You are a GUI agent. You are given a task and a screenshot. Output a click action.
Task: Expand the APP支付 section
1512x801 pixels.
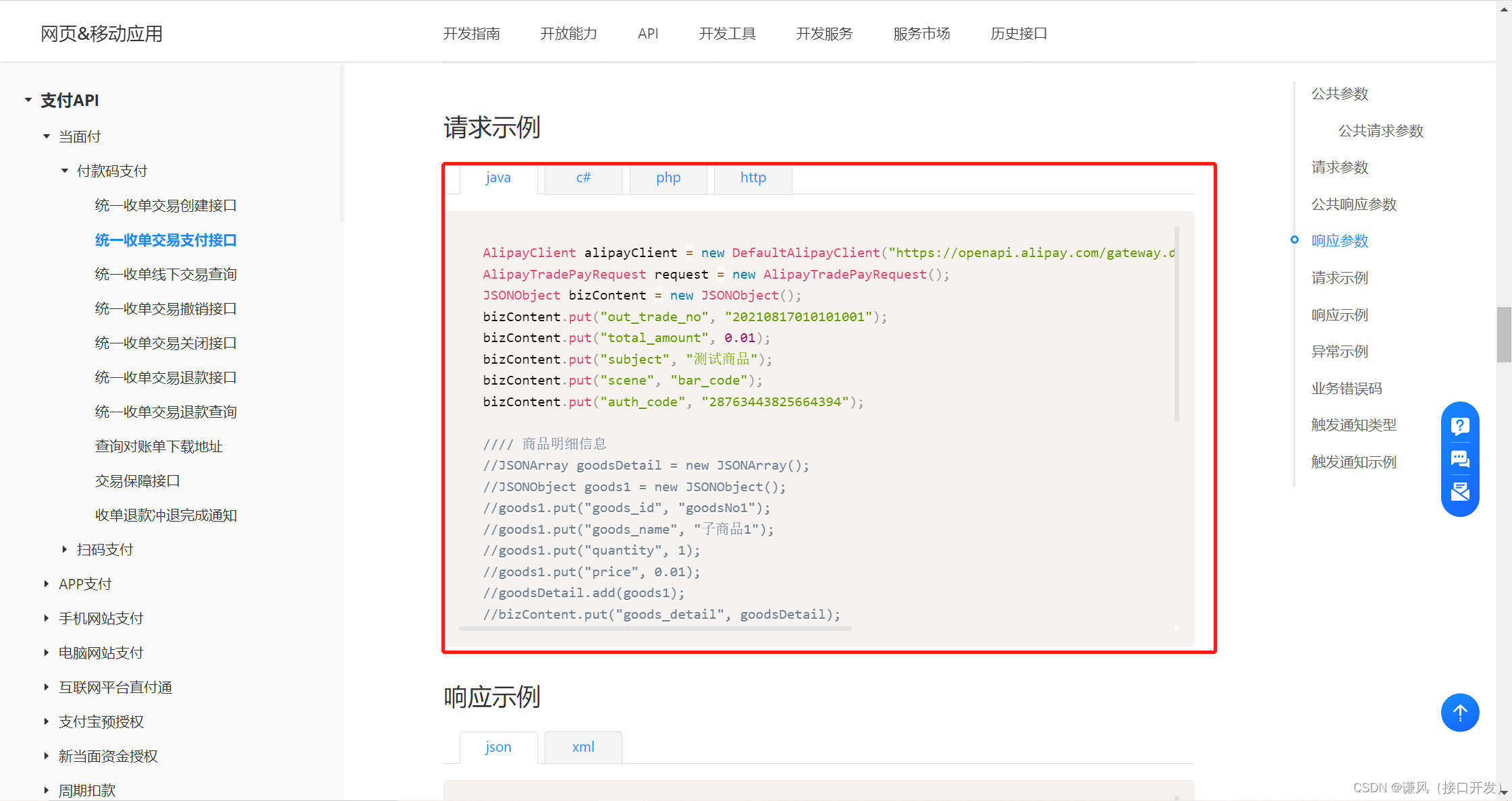[x=47, y=584]
